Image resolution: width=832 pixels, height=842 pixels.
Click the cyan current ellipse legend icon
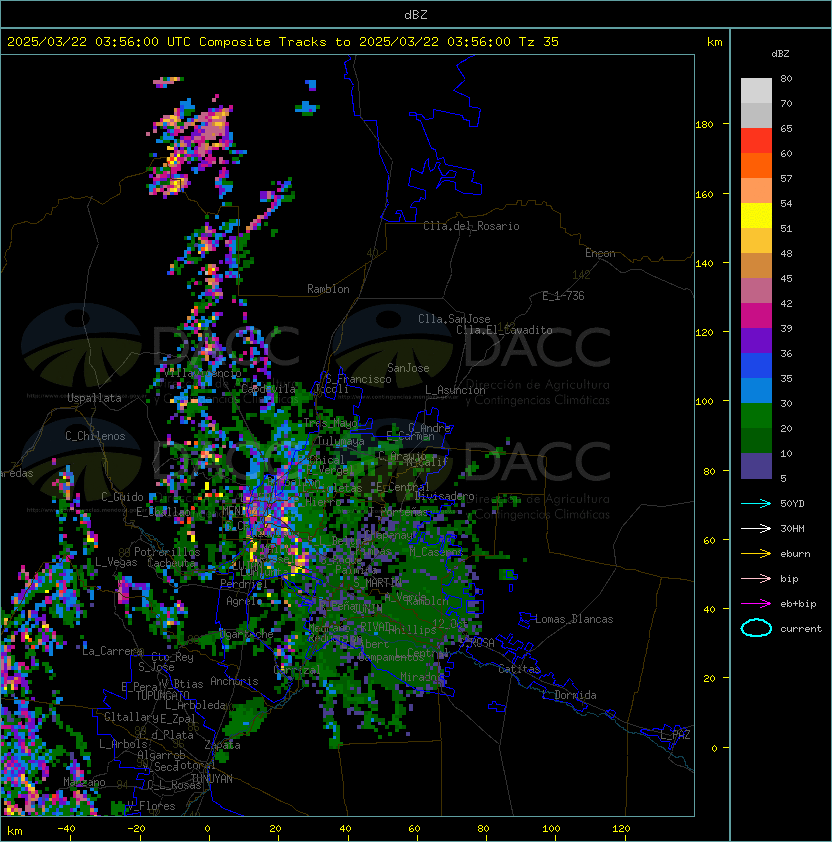(x=756, y=628)
